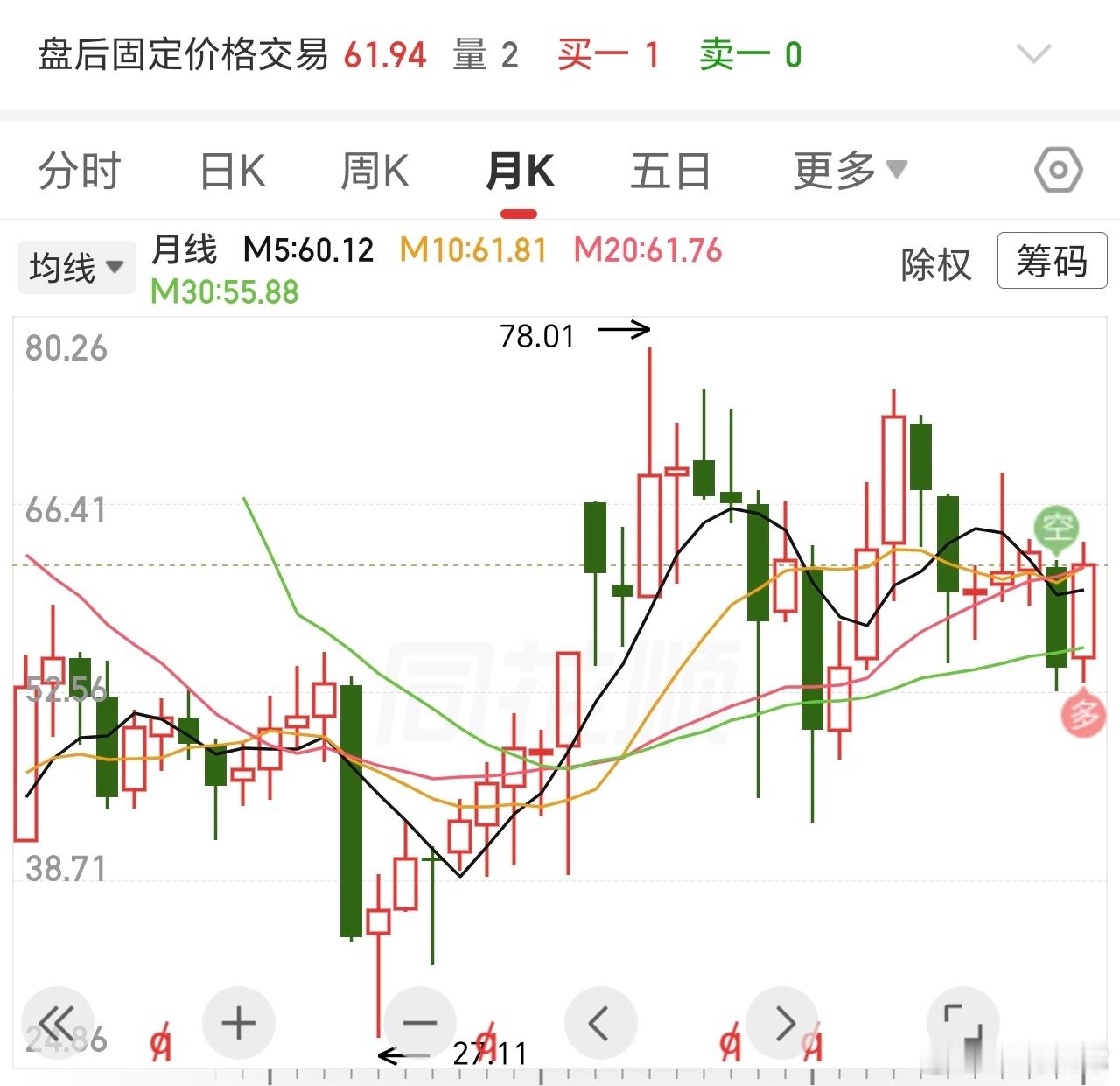
Task: Tap the green 空 signal marker
Action: pos(1057,527)
